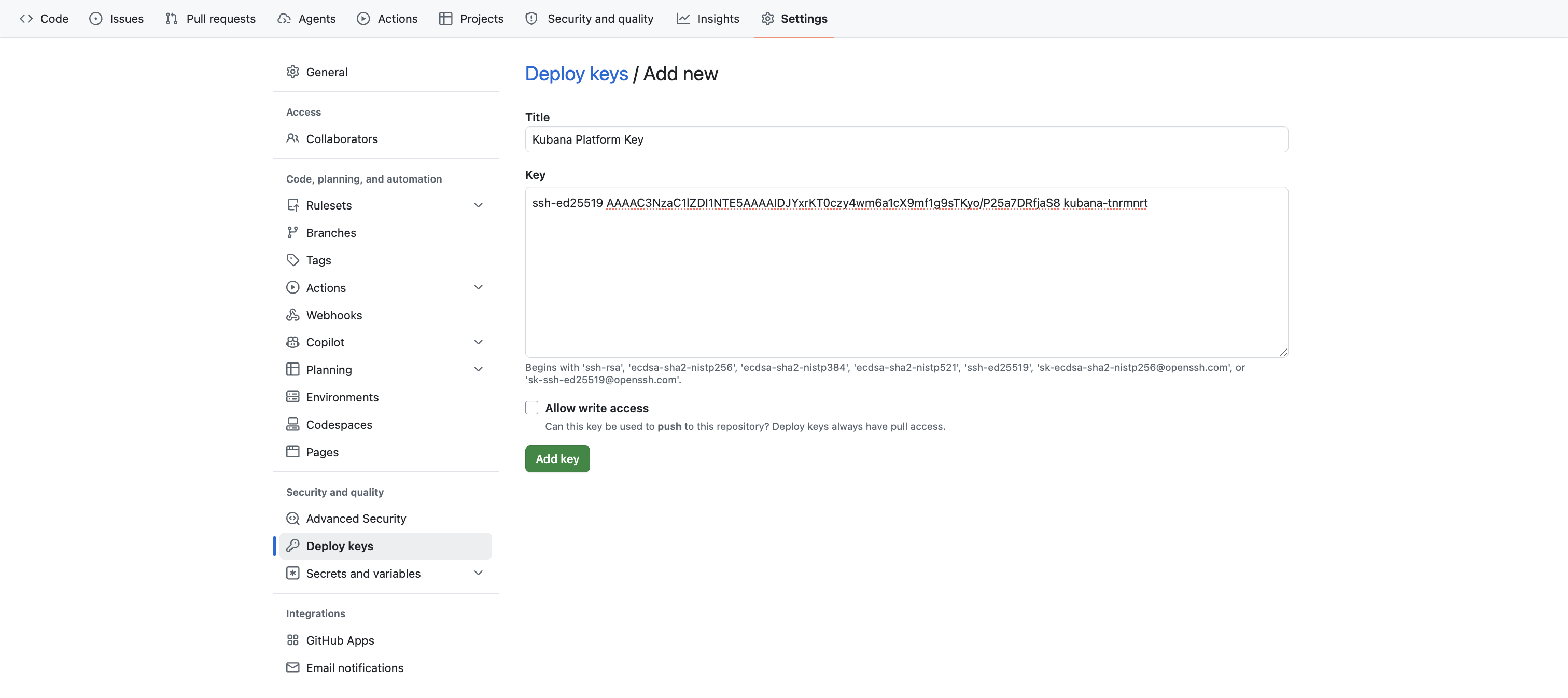Click the Deploy keys key icon
1568x698 pixels.
293,546
